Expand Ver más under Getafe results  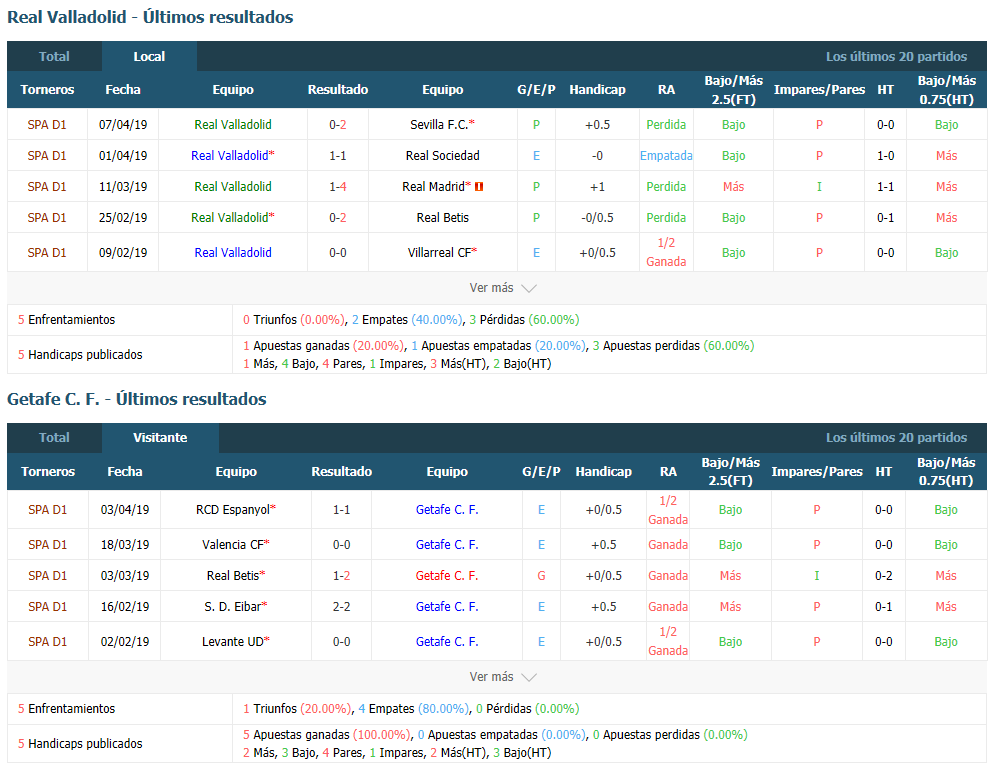pyautogui.click(x=503, y=677)
